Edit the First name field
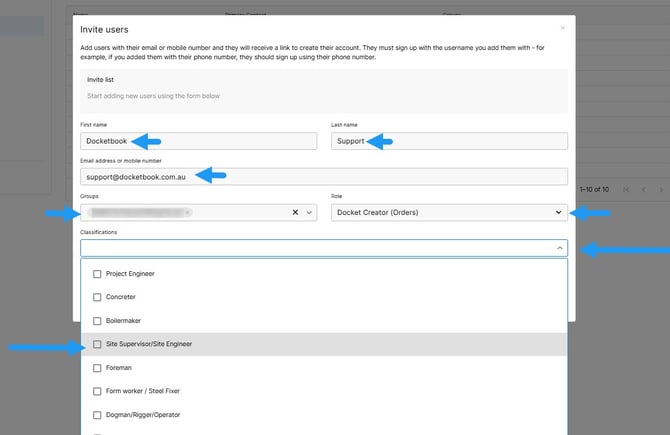Image resolution: width=670 pixels, height=435 pixels. 199,141
